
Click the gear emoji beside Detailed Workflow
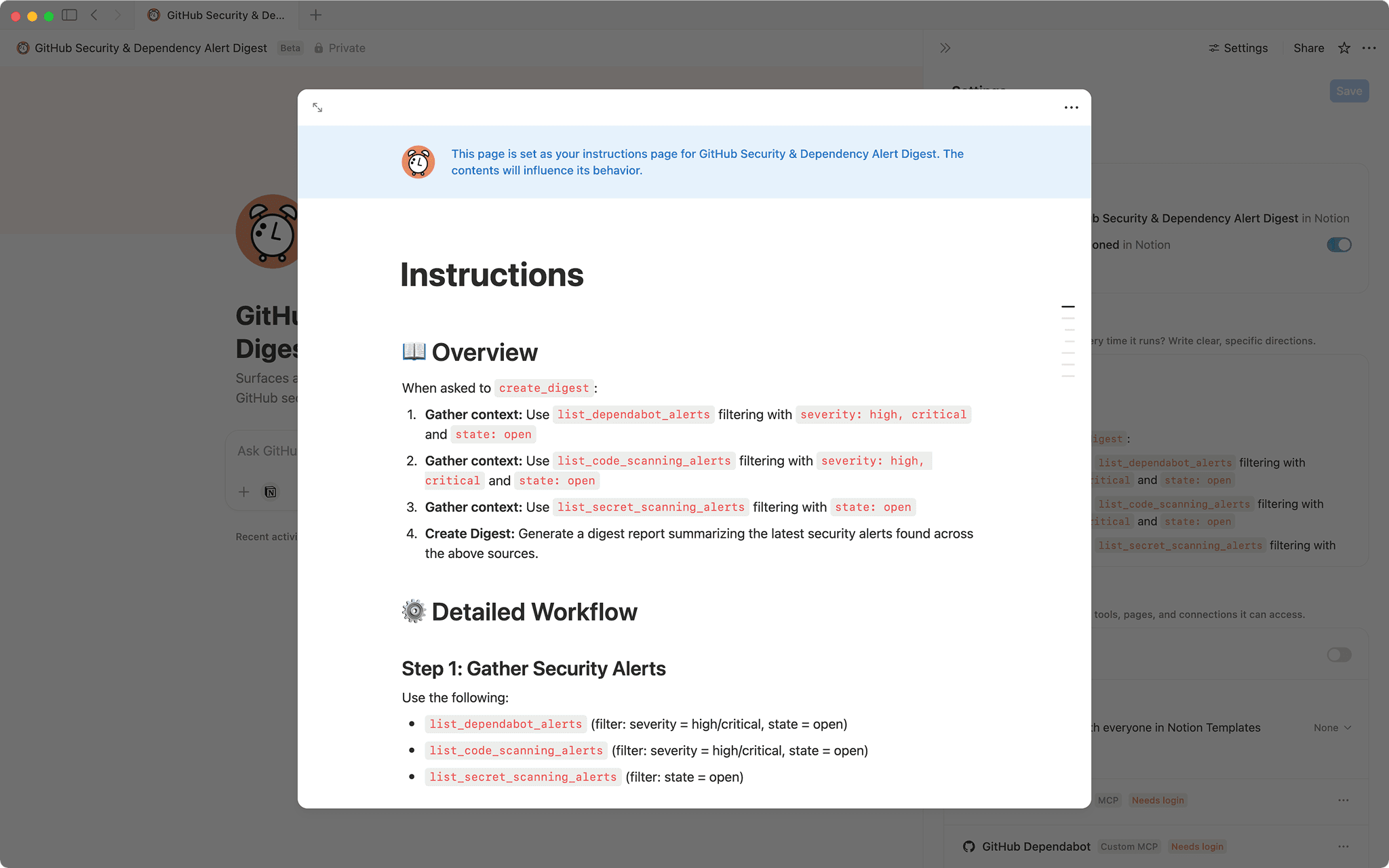tap(414, 611)
